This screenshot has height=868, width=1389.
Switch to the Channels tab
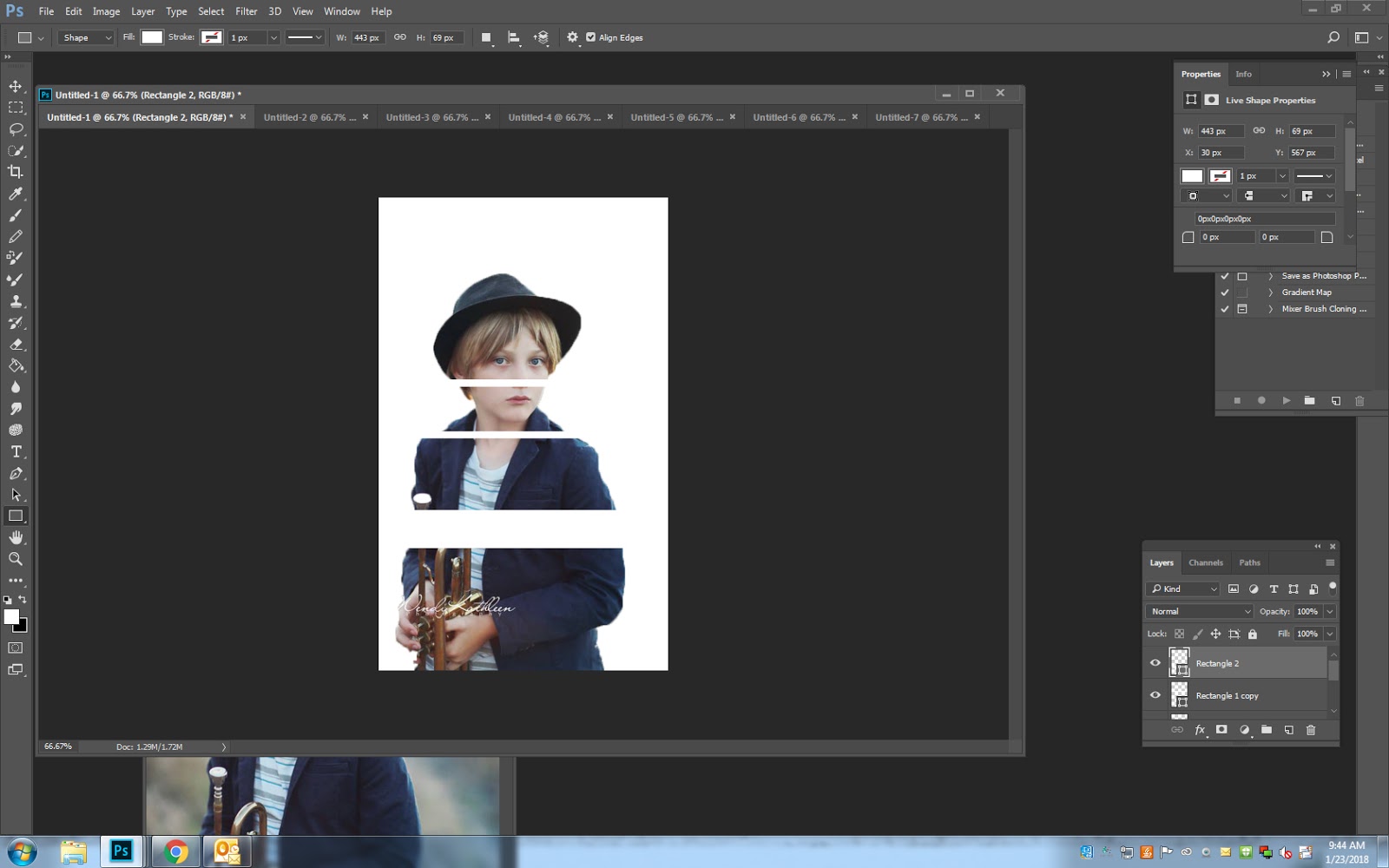1206,562
